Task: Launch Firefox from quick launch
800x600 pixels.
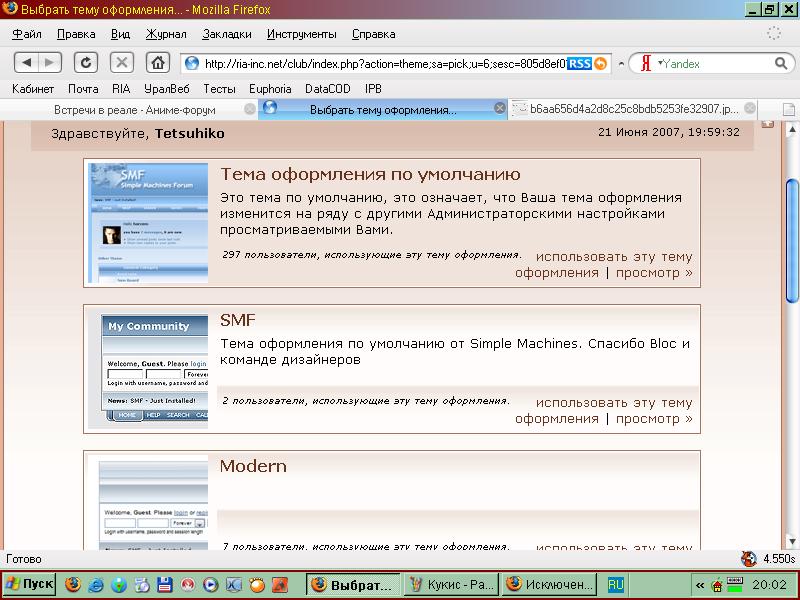Action: [73, 585]
